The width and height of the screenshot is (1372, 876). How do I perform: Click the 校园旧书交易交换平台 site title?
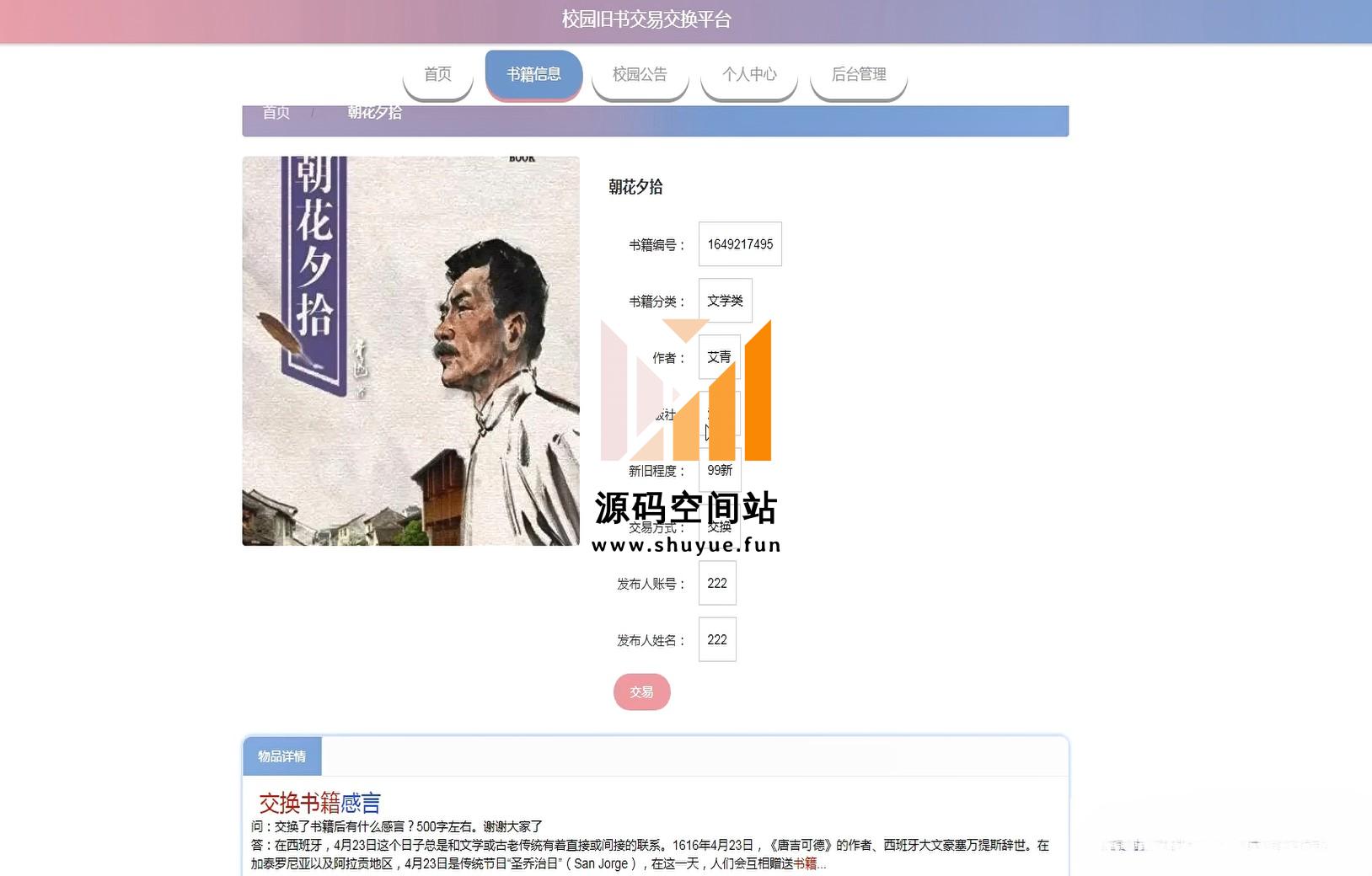[x=646, y=19]
